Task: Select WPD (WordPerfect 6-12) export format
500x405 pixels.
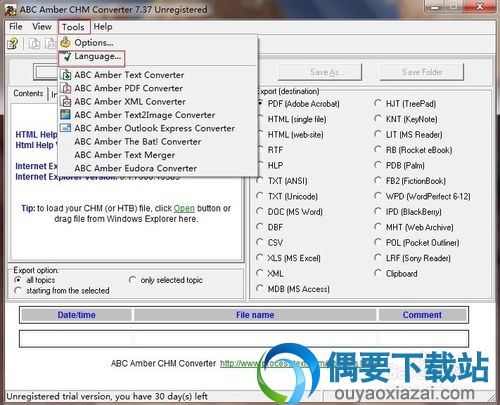Action: [x=423, y=196]
